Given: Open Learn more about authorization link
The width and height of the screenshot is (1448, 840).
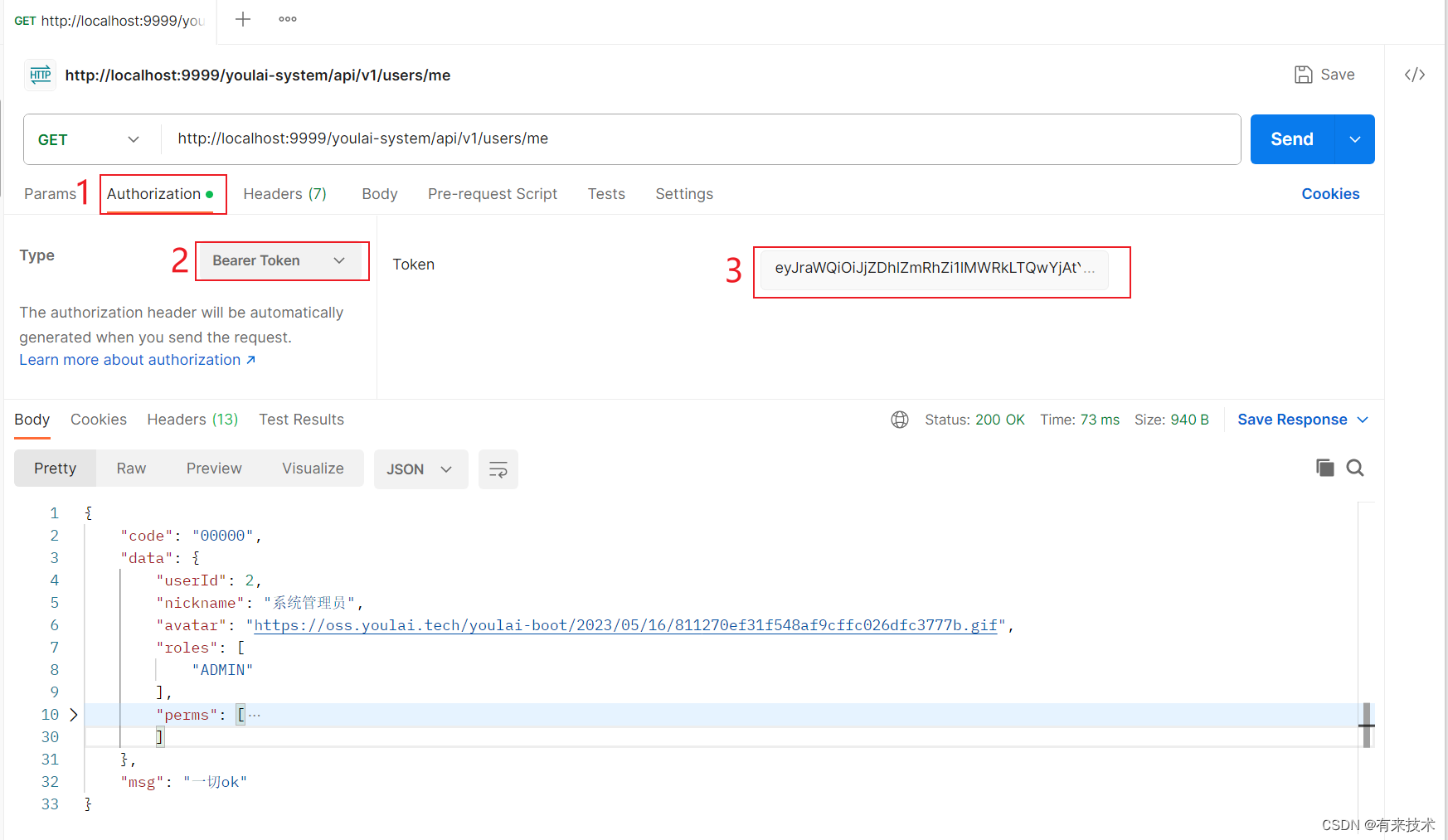Looking at the screenshot, I should [138, 360].
